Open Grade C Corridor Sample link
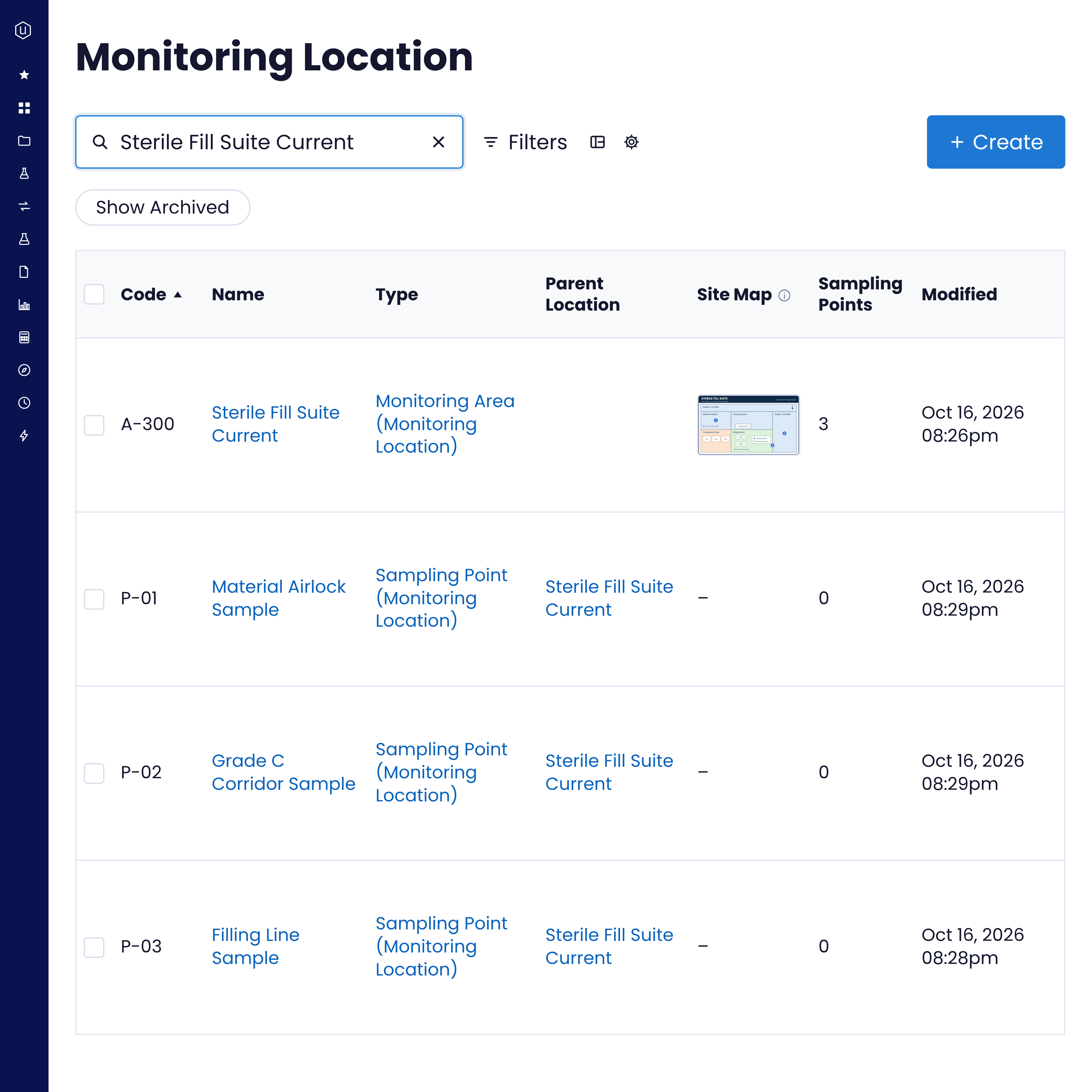Screen dimensions: 1092x1092 click(283, 772)
